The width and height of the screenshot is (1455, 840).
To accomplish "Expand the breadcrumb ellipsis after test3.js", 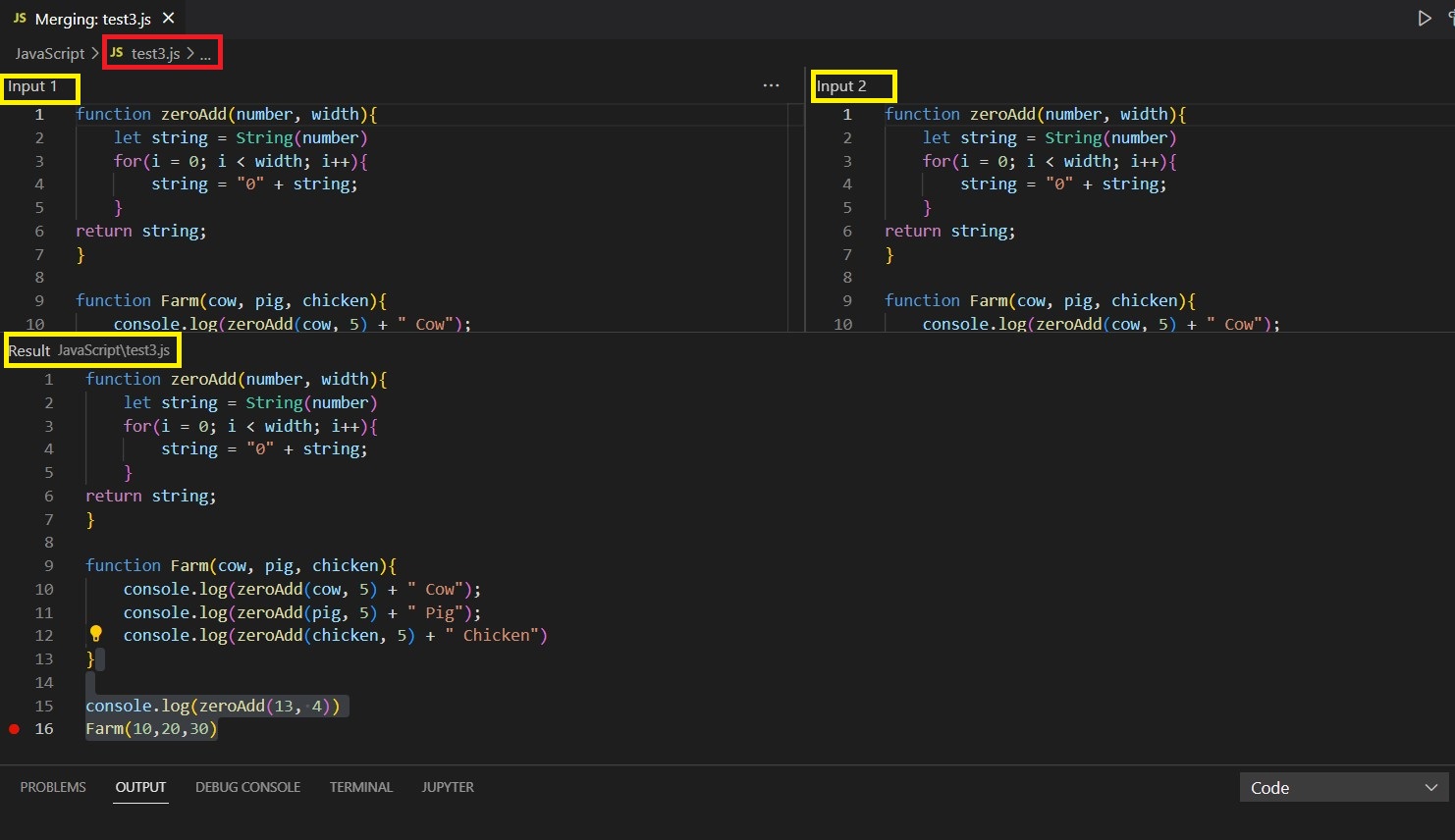I will (206, 54).
